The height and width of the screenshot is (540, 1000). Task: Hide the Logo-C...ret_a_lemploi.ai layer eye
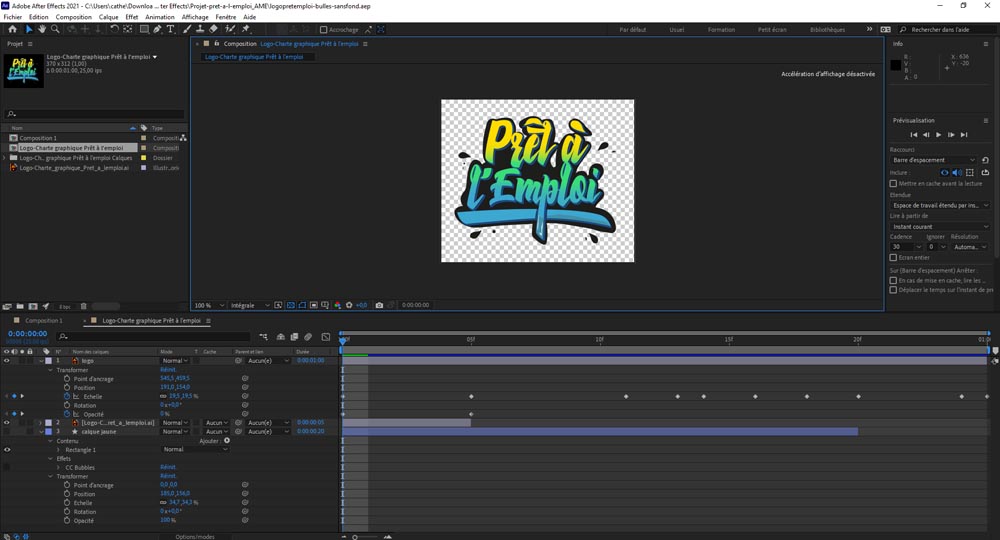tap(7, 423)
